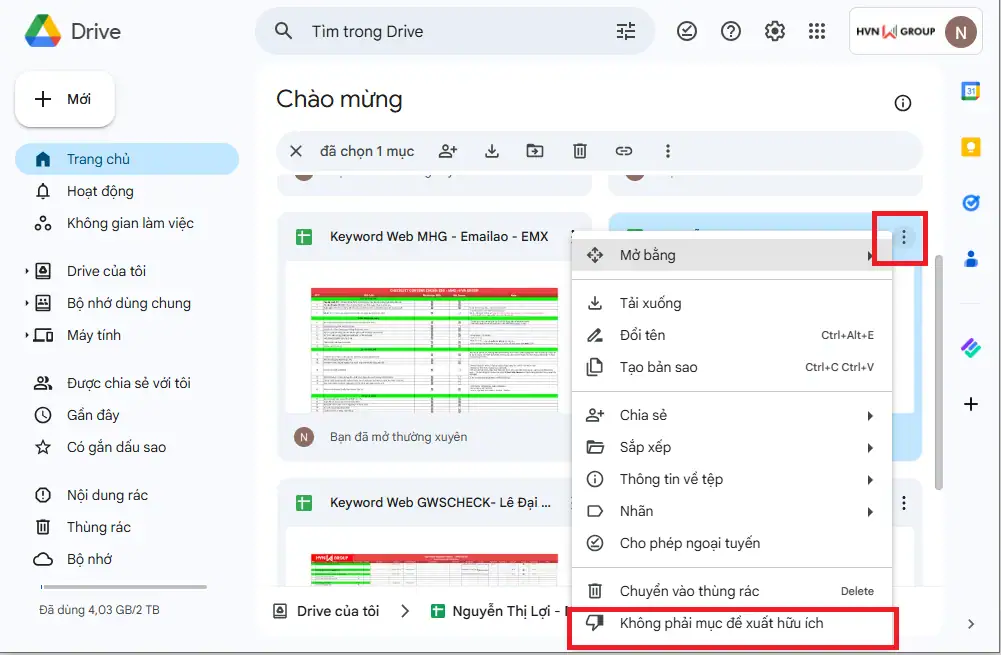Click the Mới new button
This screenshot has height=655, width=1001.
[65, 99]
